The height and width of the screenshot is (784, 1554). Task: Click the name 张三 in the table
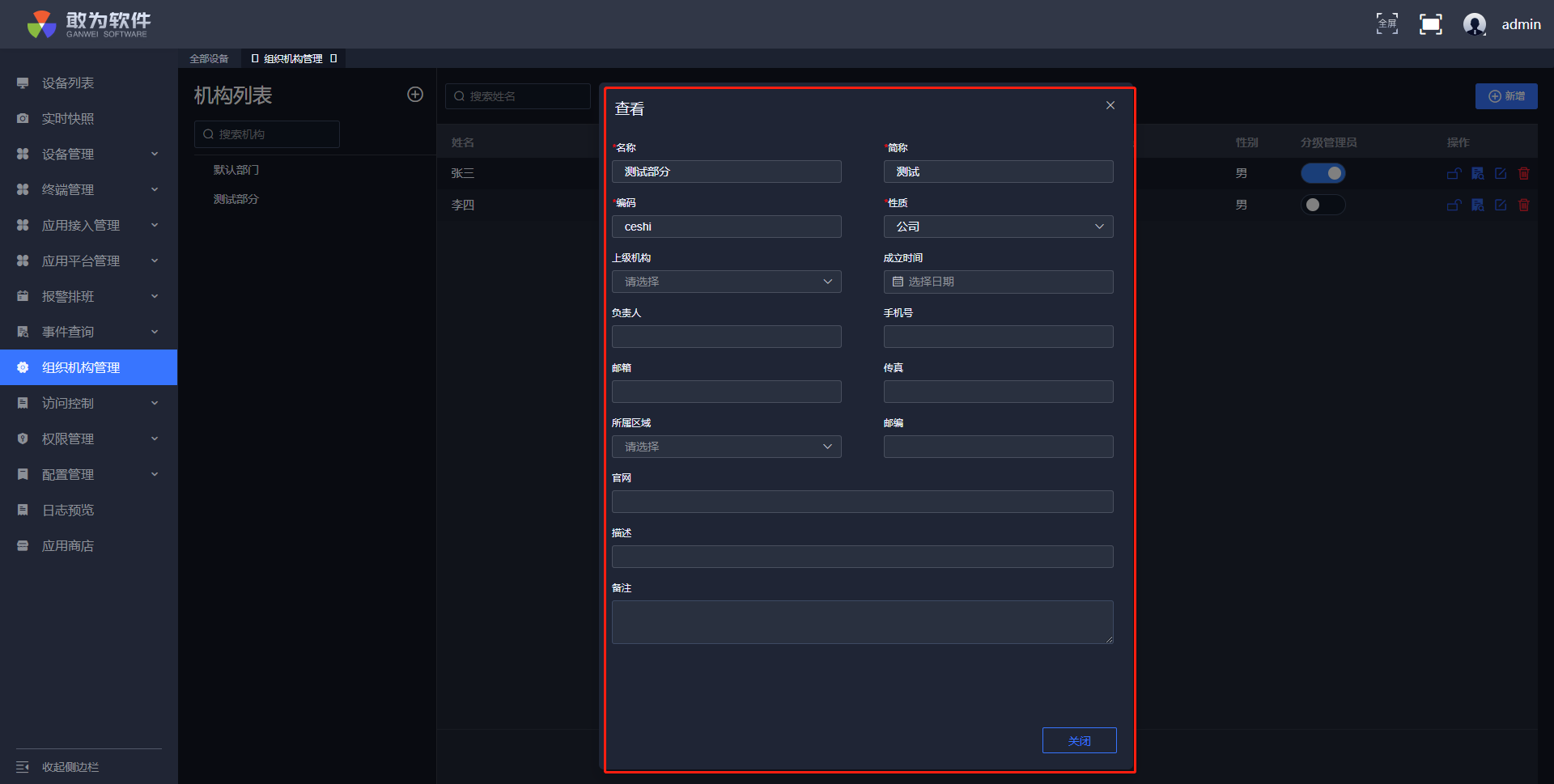click(463, 173)
